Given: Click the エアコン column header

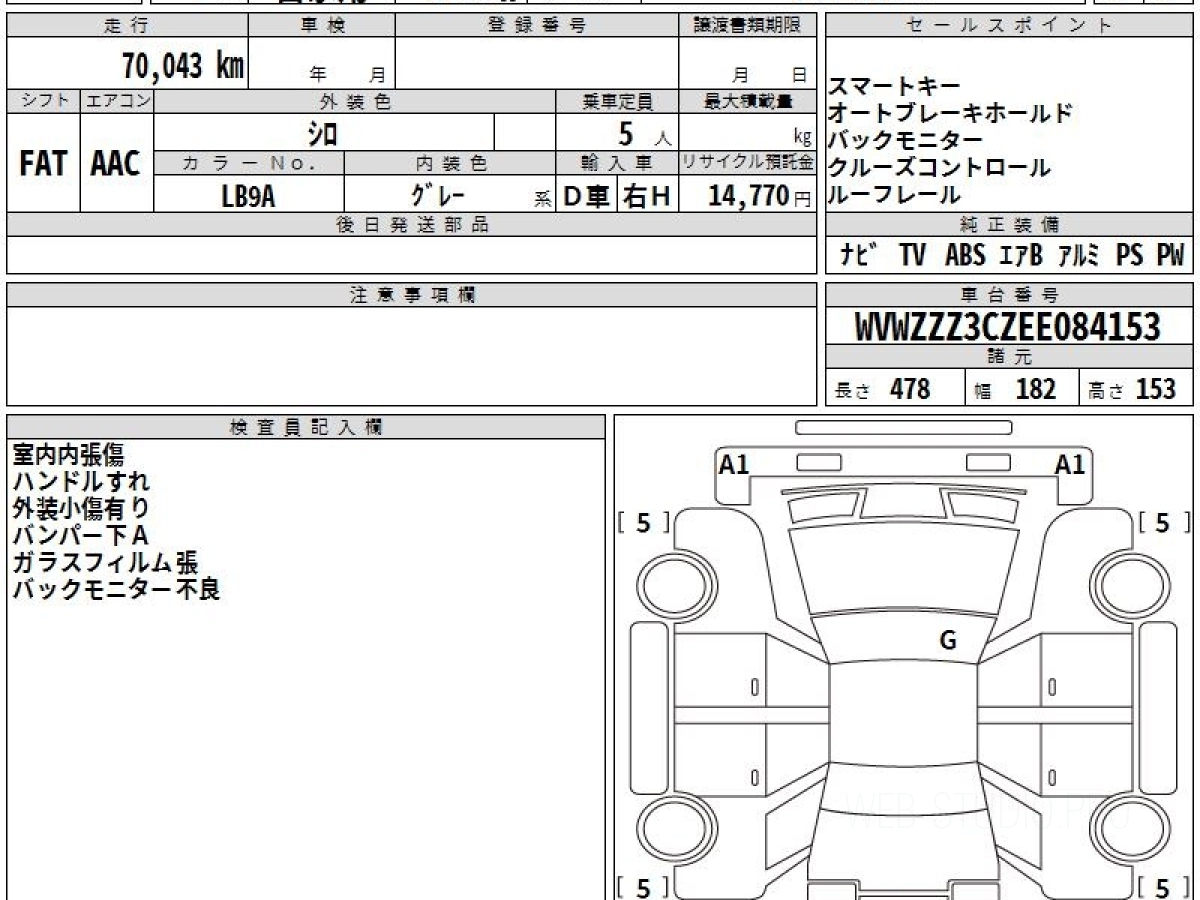Looking at the screenshot, I should pyautogui.click(x=117, y=101).
